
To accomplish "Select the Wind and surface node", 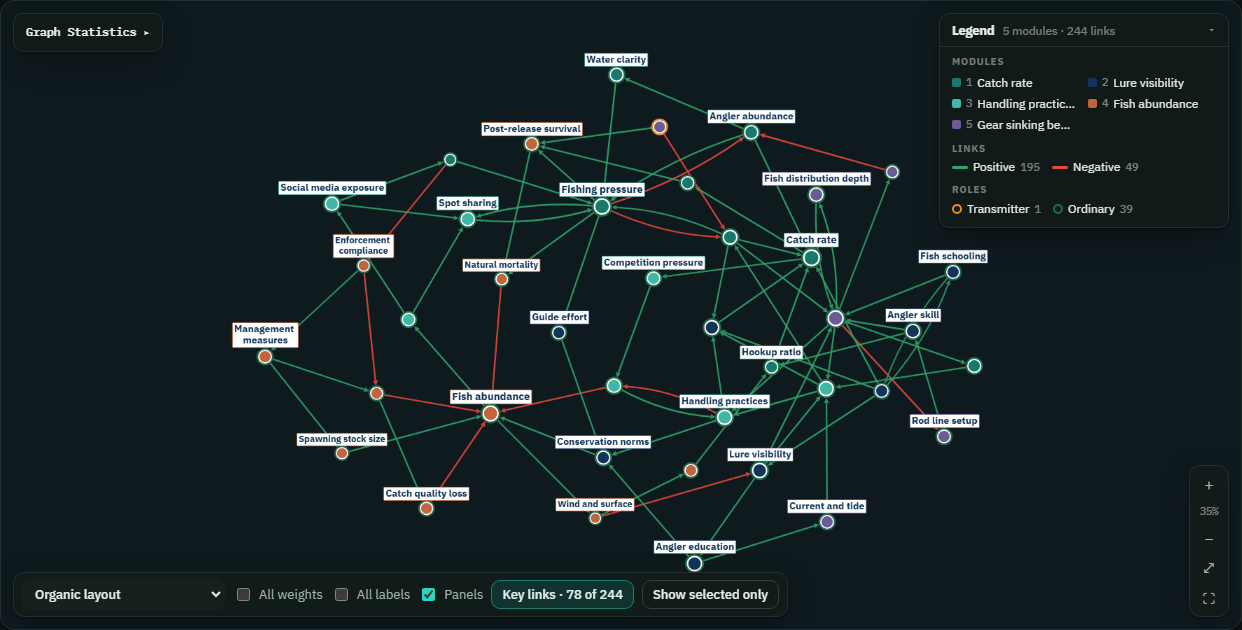I will 595,518.
